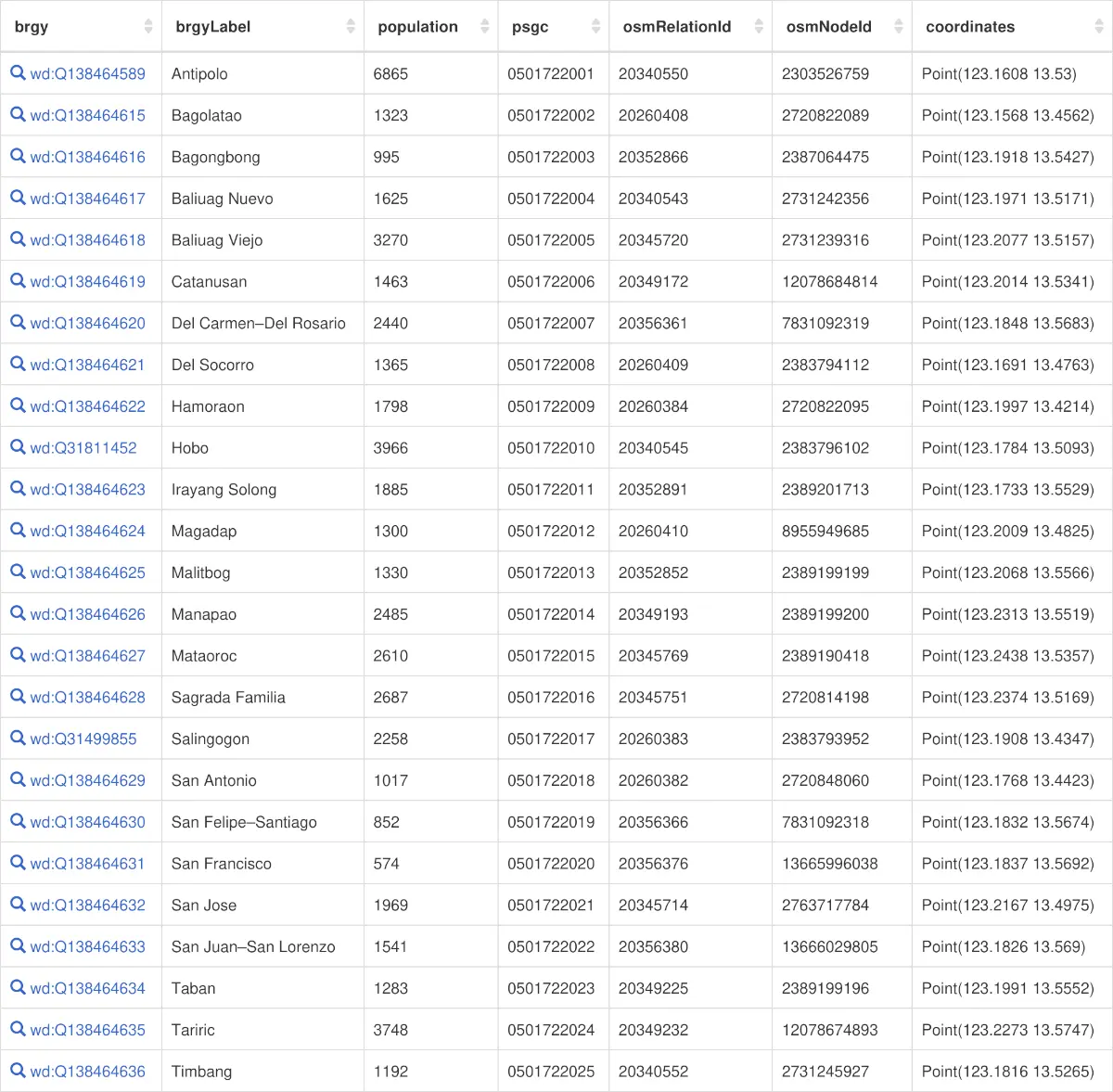Click the magnifier icon beside wd:Q138464589
Screen dimensions: 1113x1092
coord(18,72)
